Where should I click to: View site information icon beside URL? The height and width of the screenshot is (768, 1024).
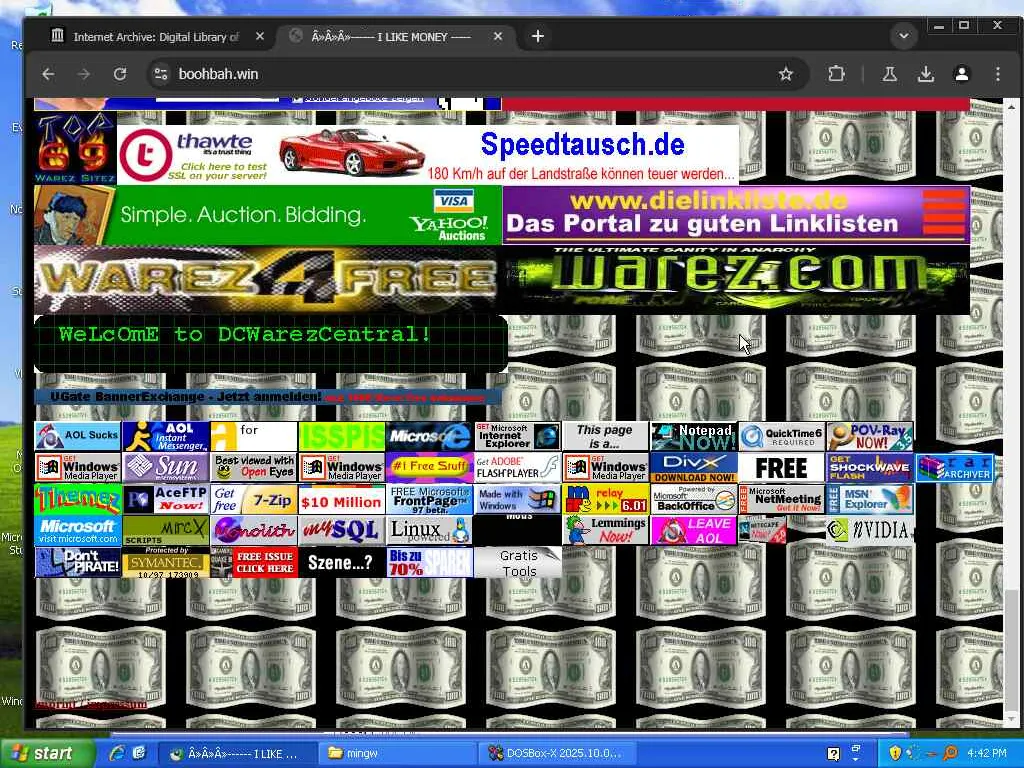click(x=161, y=74)
